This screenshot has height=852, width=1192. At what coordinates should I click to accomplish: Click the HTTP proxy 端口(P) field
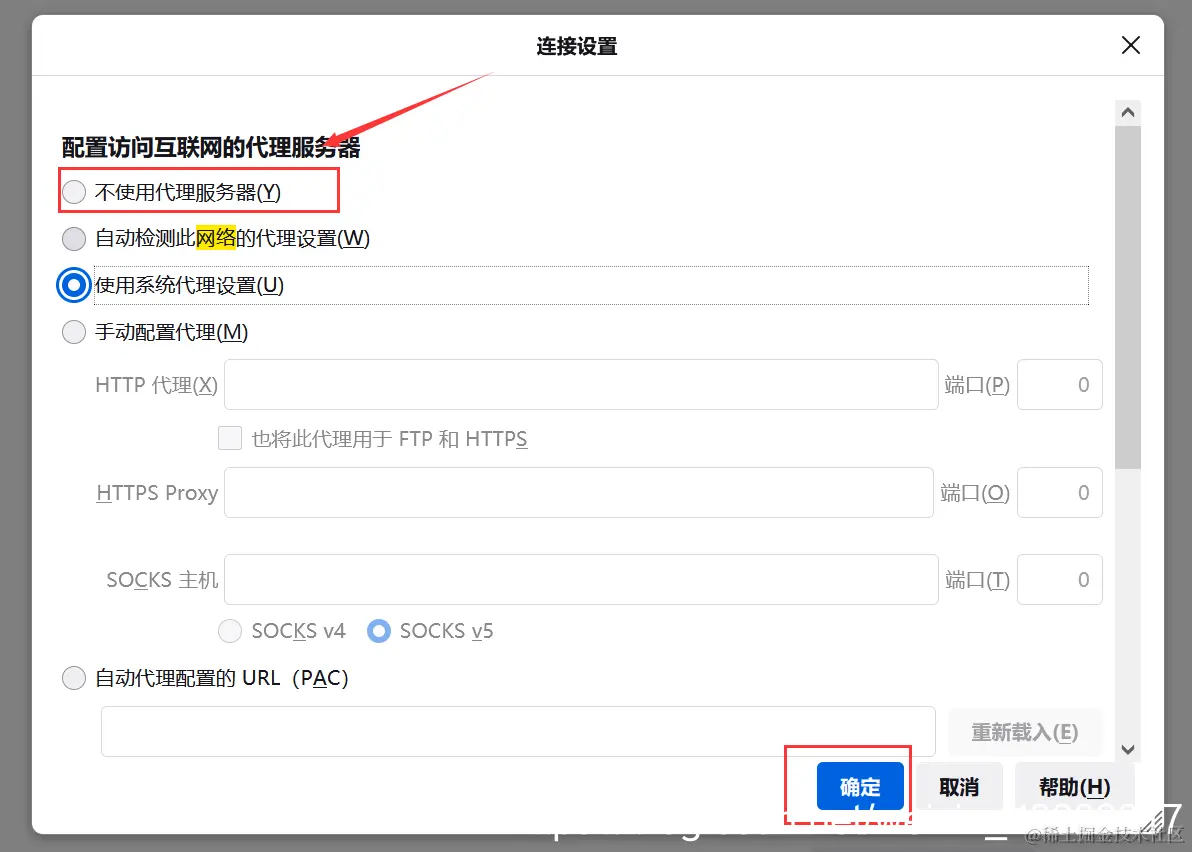[1059, 384]
